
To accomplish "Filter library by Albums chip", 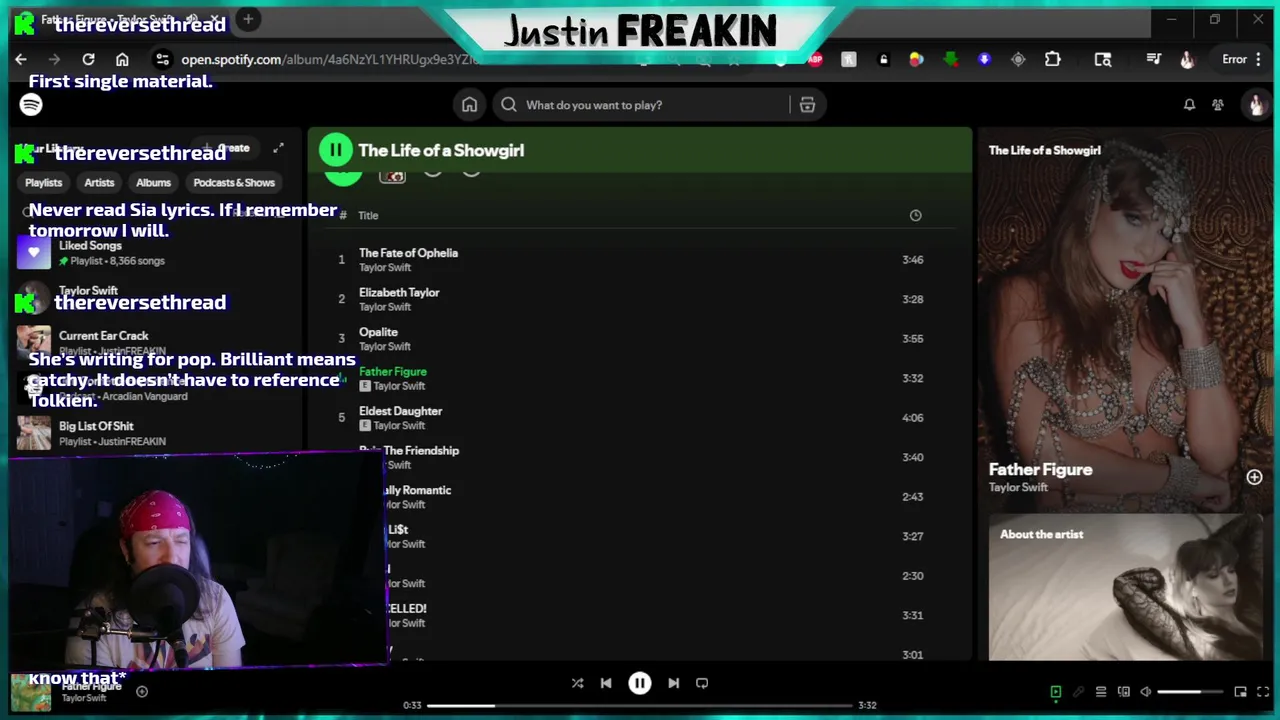I will pyautogui.click(x=153, y=182).
